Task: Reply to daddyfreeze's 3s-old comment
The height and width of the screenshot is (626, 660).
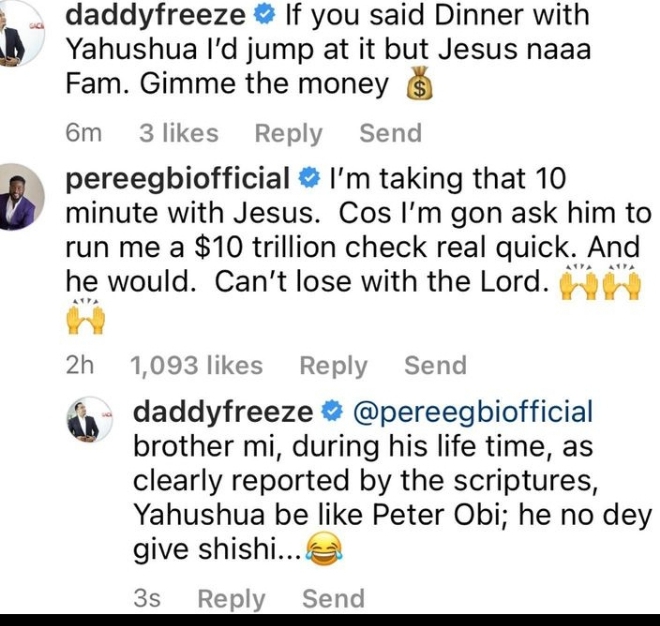Action: 232,599
